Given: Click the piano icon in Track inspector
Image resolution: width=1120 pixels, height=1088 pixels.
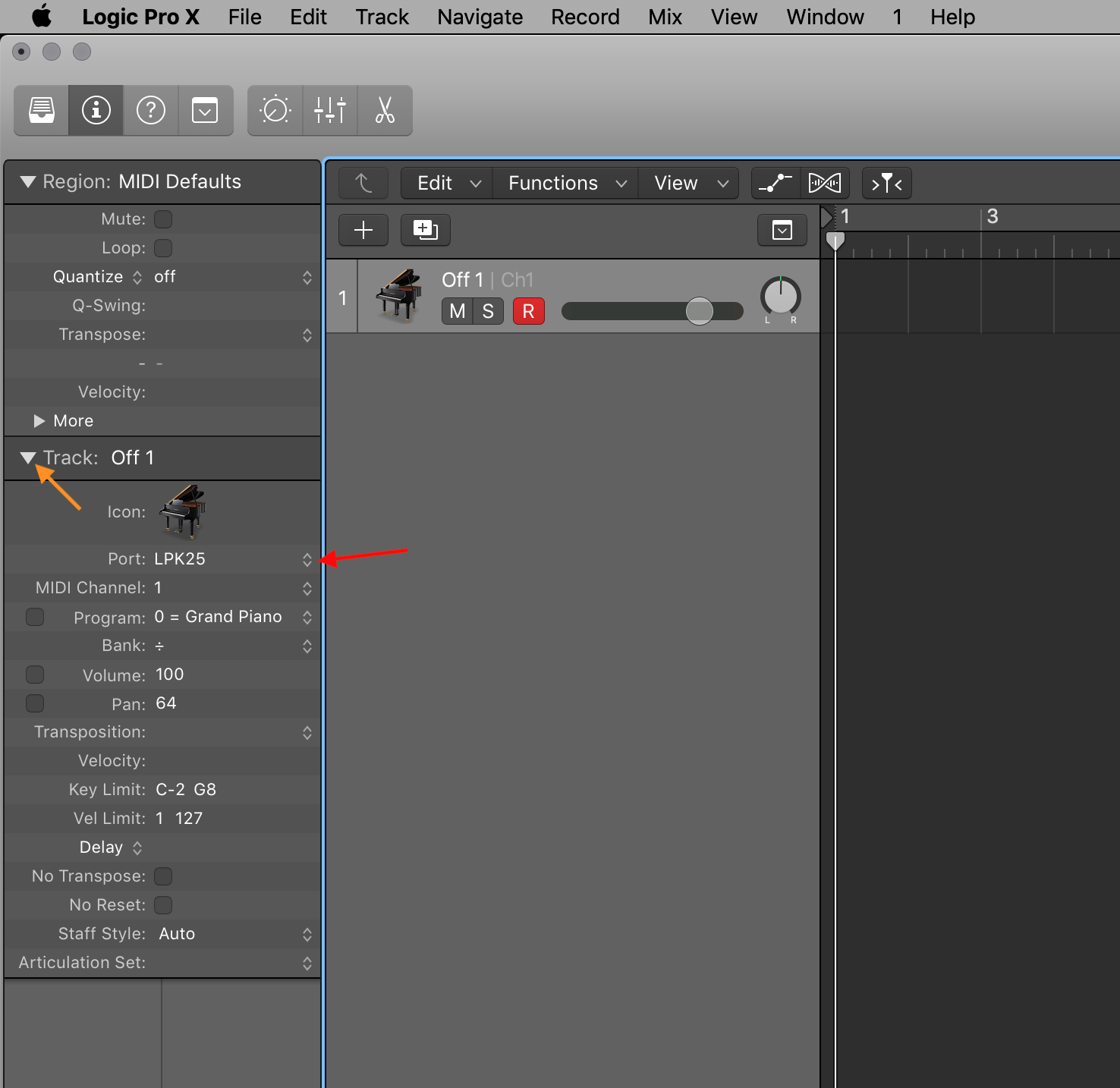Looking at the screenshot, I should pyautogui.click(x=182, y=511).
